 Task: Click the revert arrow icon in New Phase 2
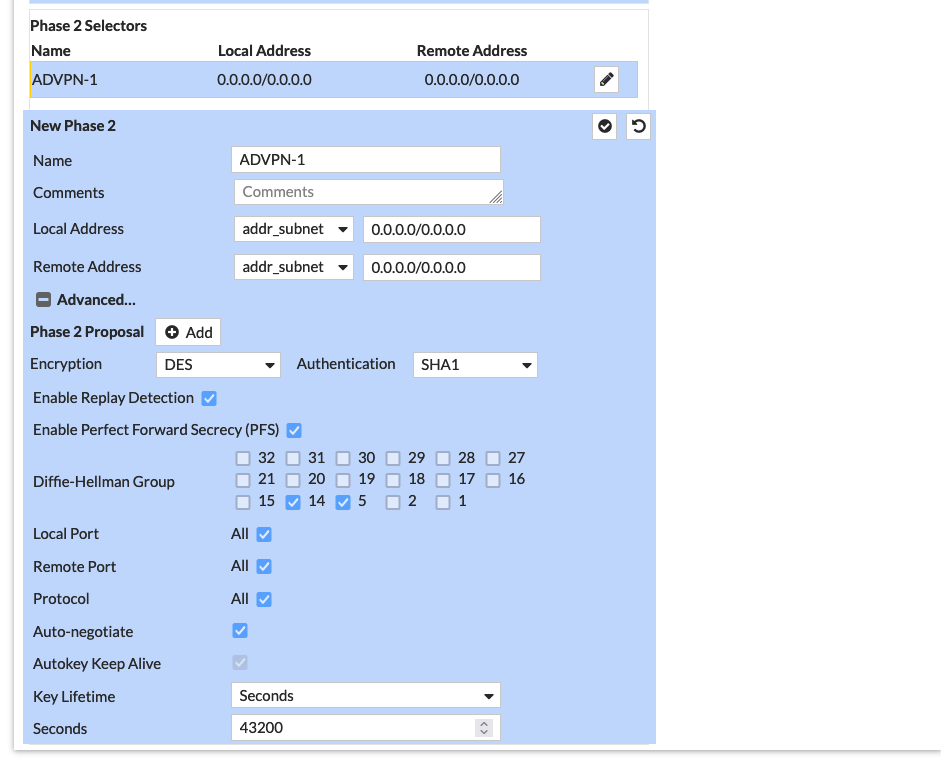pyautogui.click(x=638, y=127)
